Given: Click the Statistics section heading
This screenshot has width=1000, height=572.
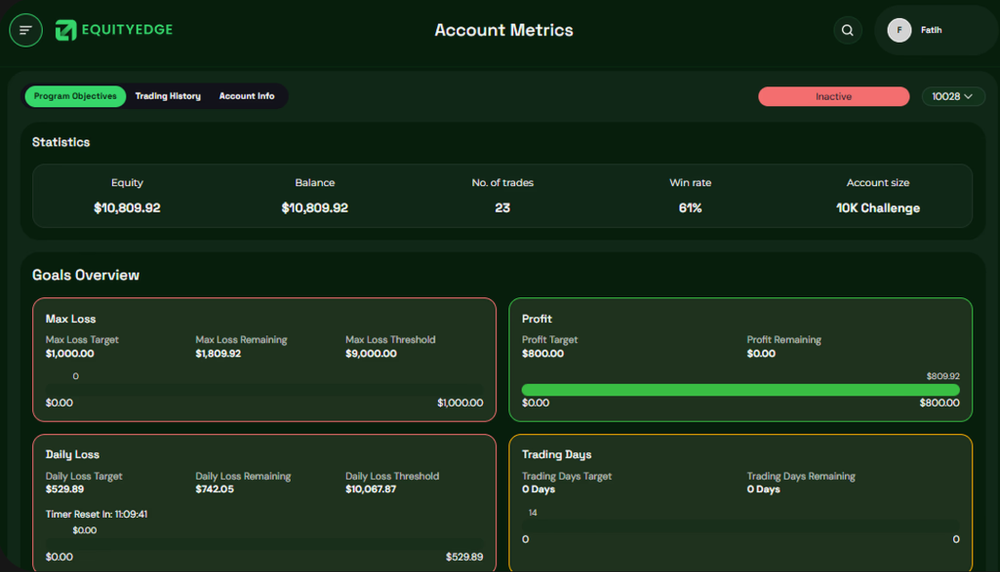Looking at the screenshot, I should (61, 142).
